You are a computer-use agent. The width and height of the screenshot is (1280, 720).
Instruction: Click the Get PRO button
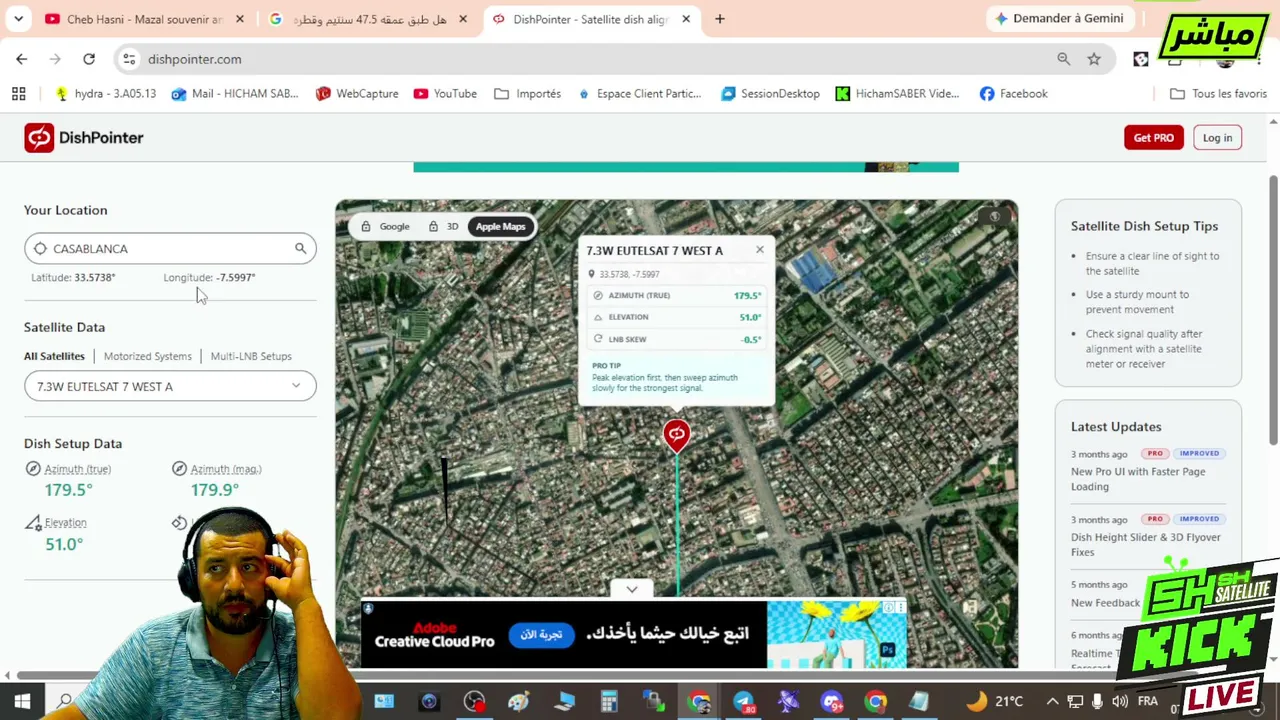pyautogui.click(x=1154, y=138)
